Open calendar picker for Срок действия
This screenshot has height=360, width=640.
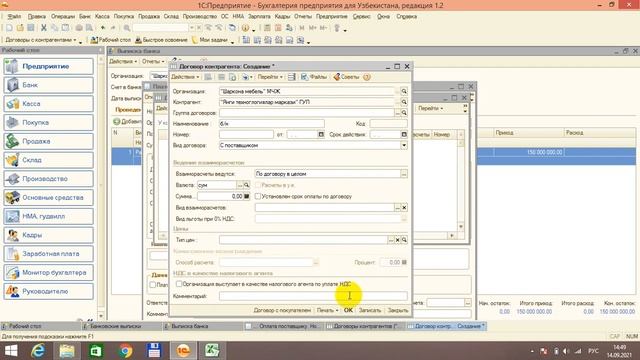[404, 134]
